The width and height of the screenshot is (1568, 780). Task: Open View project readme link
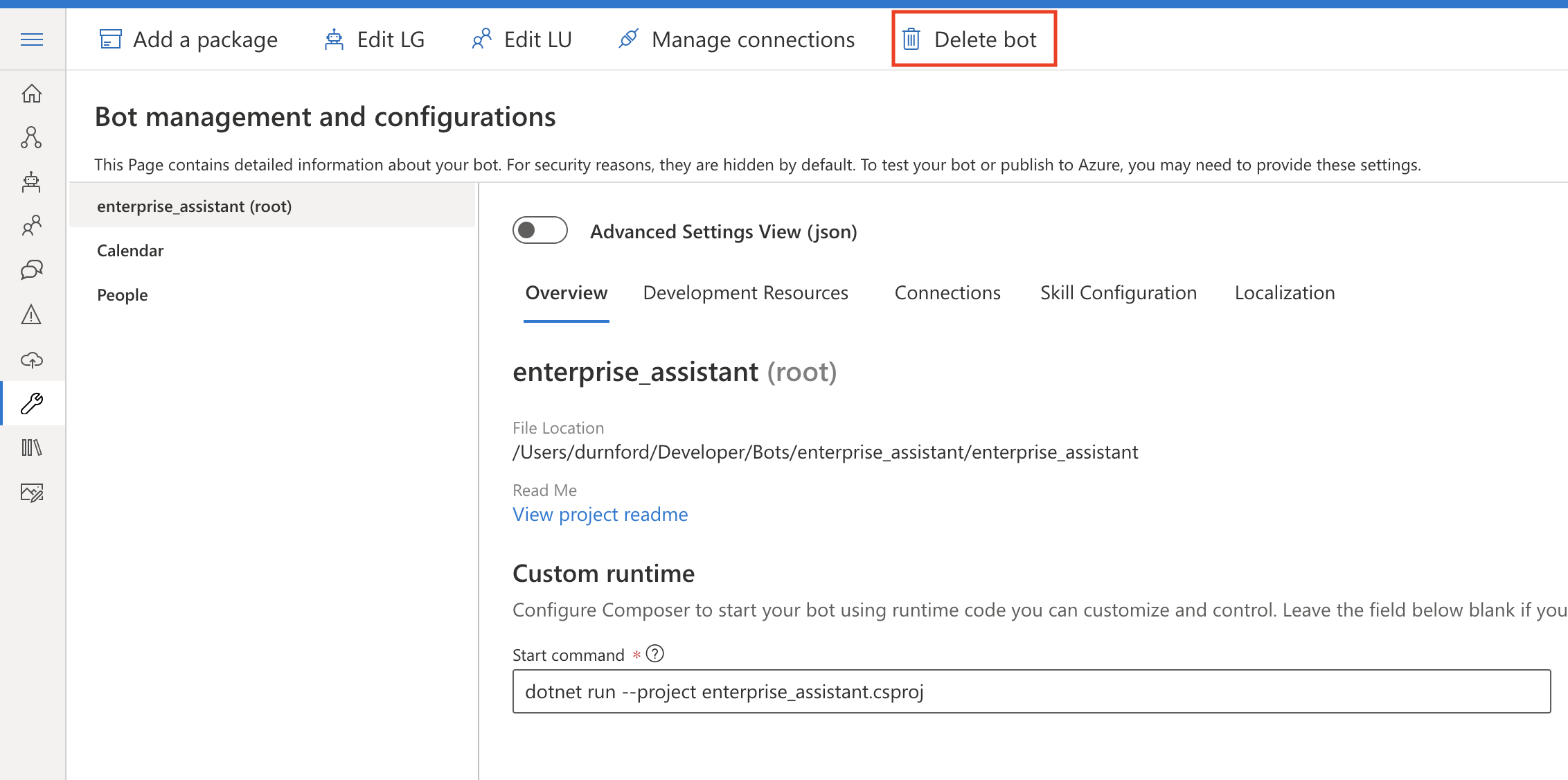pyautogui.click(x=600, y=514)
